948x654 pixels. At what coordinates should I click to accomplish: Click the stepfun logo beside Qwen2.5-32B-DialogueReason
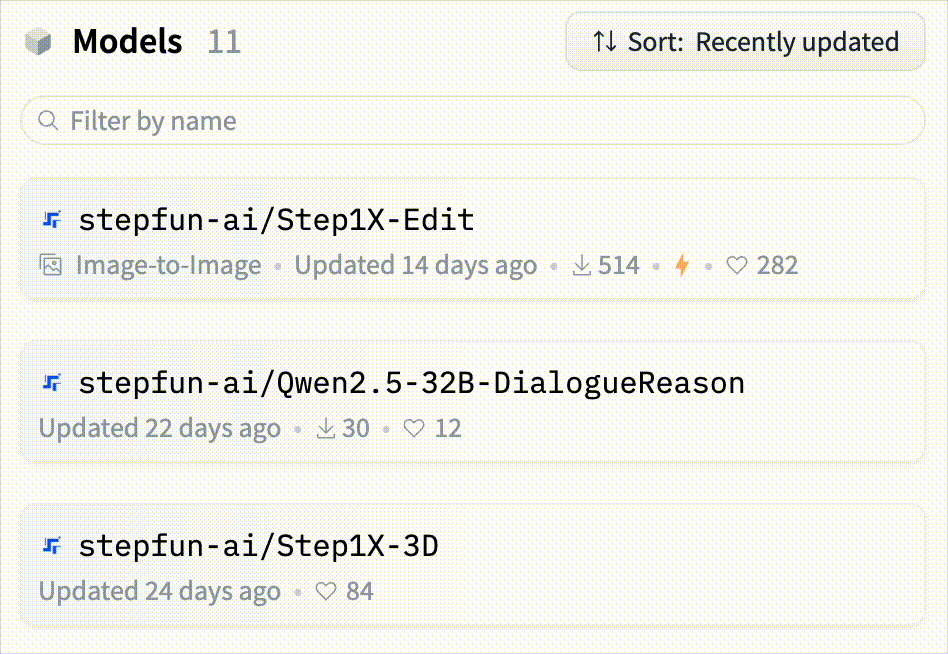52,382
